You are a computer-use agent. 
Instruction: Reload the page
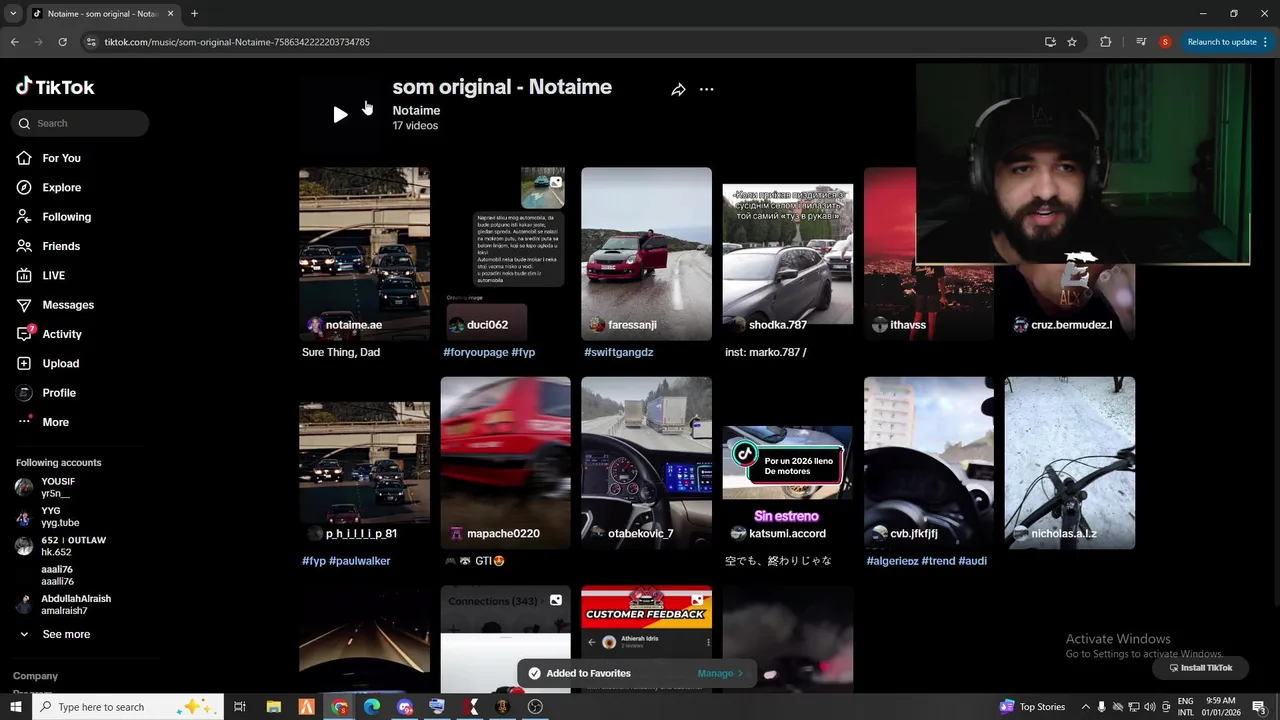pos(62,42)
